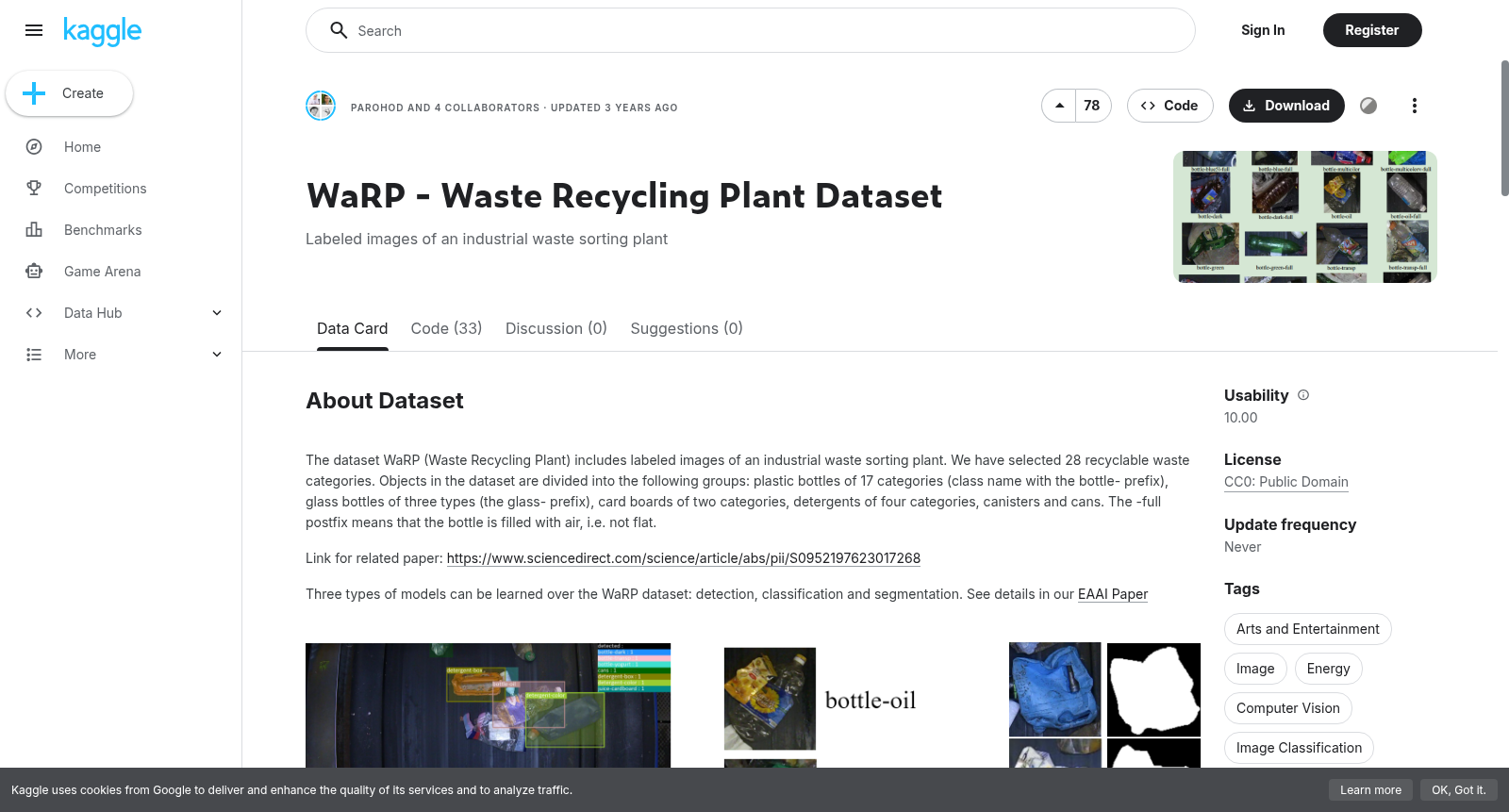Click the search magnifier icon
Screen dimensions: 1509x812
pyautogui.click(x=339, y=30)
